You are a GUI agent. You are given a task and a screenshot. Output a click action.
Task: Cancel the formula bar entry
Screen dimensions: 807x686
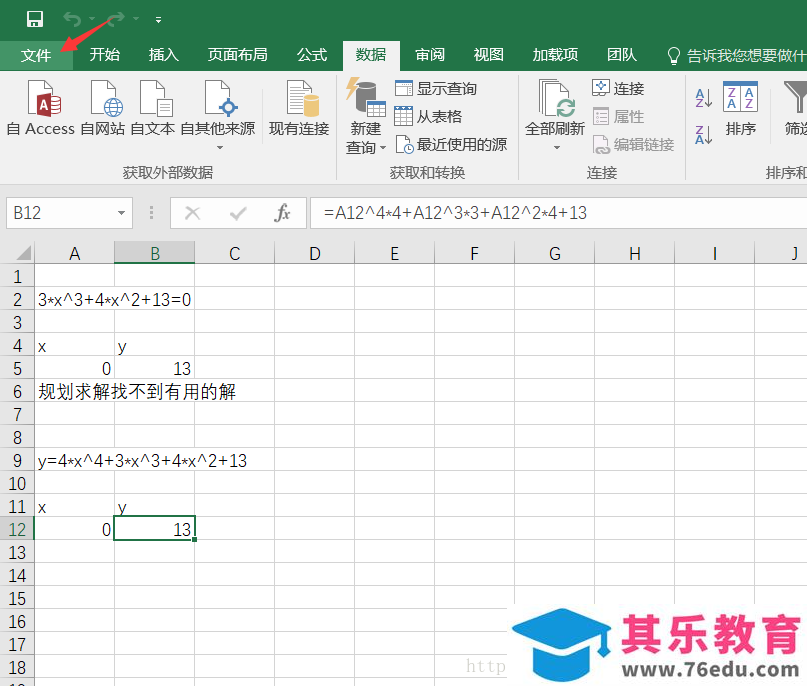(192, 213)
